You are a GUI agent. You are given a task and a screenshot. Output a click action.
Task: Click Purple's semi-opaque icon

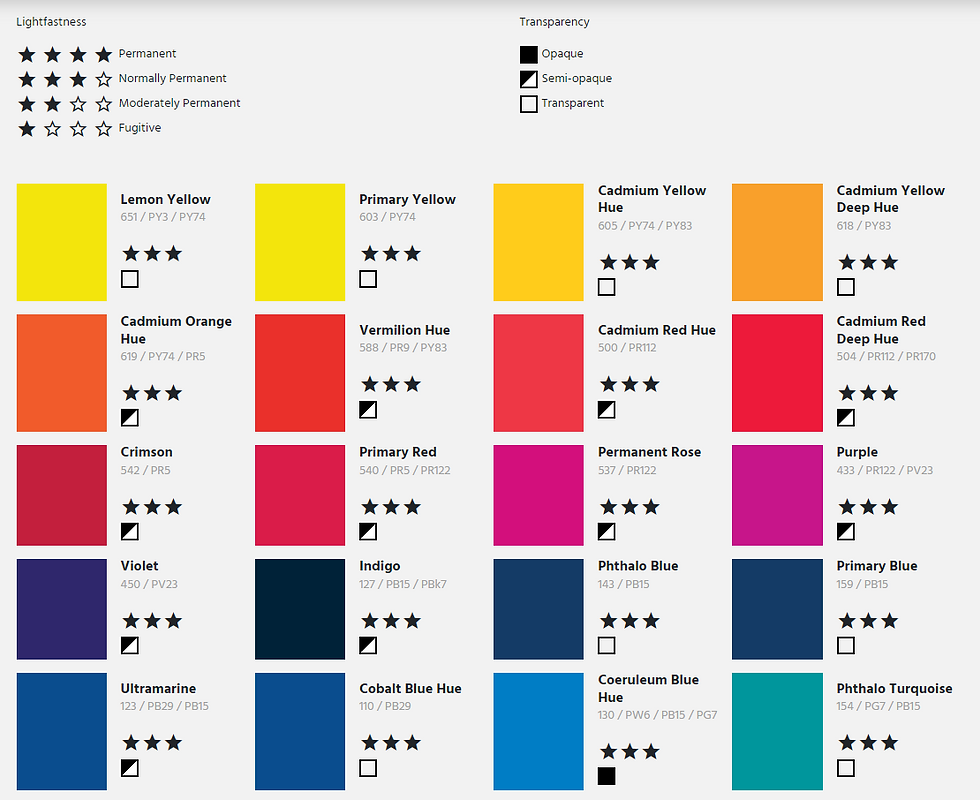coord(846,531)
